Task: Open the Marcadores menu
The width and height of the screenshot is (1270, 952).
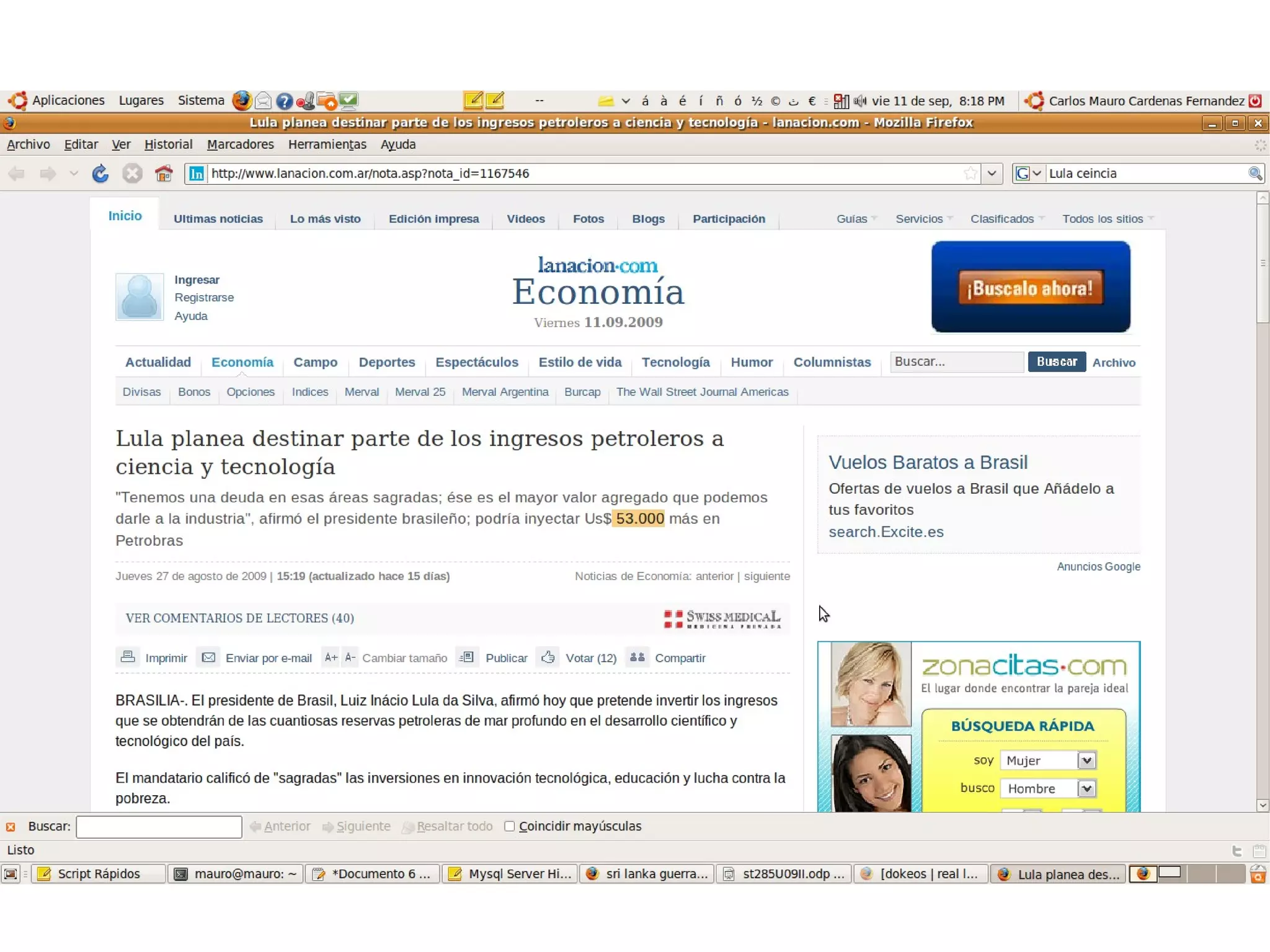Action: coord(240,145)
